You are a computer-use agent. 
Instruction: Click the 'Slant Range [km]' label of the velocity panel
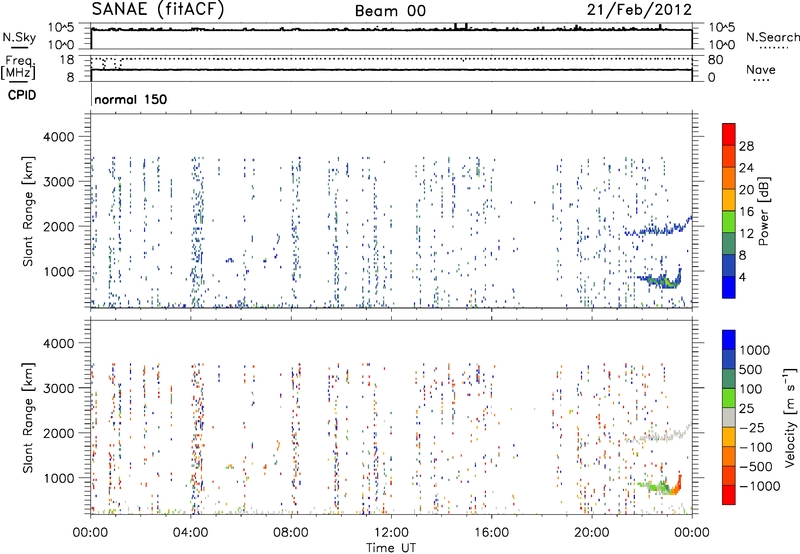(28, 417)
